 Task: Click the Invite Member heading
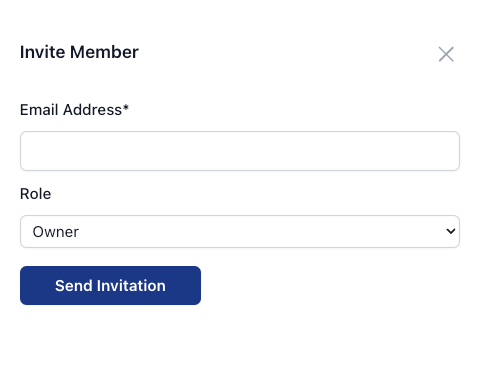click(79, 52)
